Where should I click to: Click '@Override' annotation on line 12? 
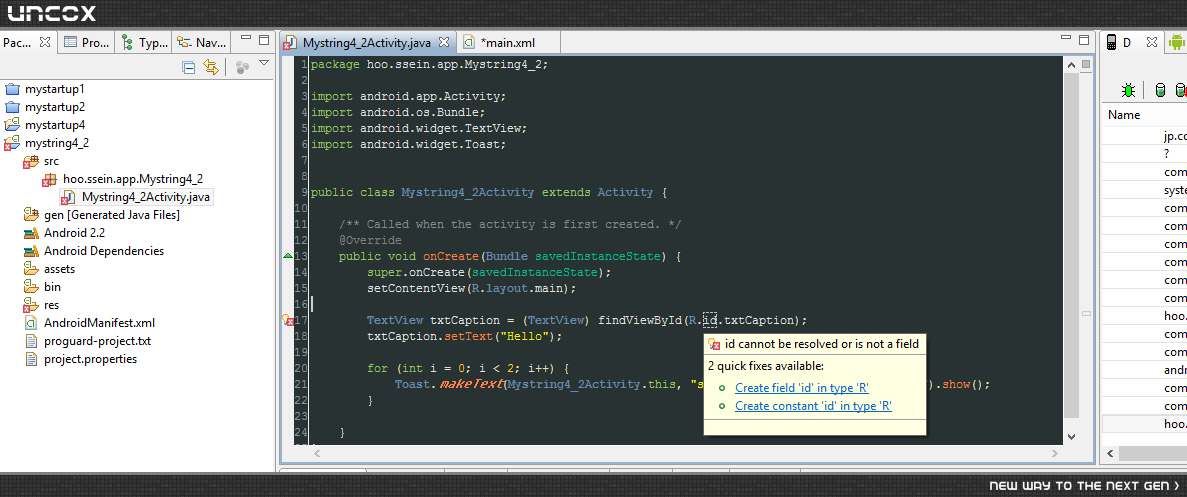(370, 241)
